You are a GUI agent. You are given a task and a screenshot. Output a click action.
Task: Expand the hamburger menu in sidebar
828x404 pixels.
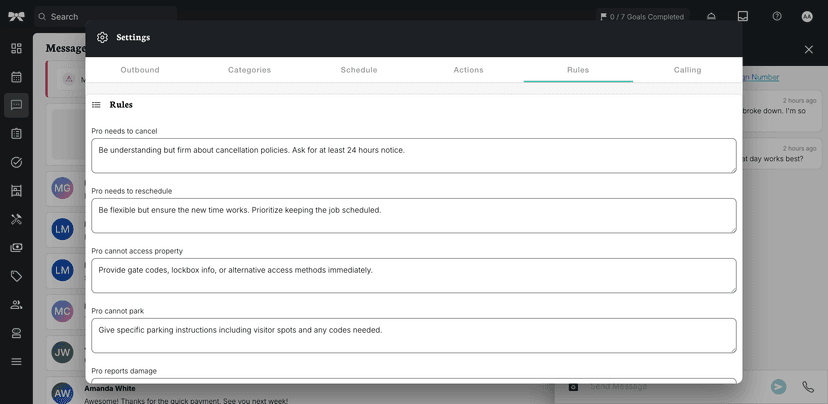click(x=16, y=361)
